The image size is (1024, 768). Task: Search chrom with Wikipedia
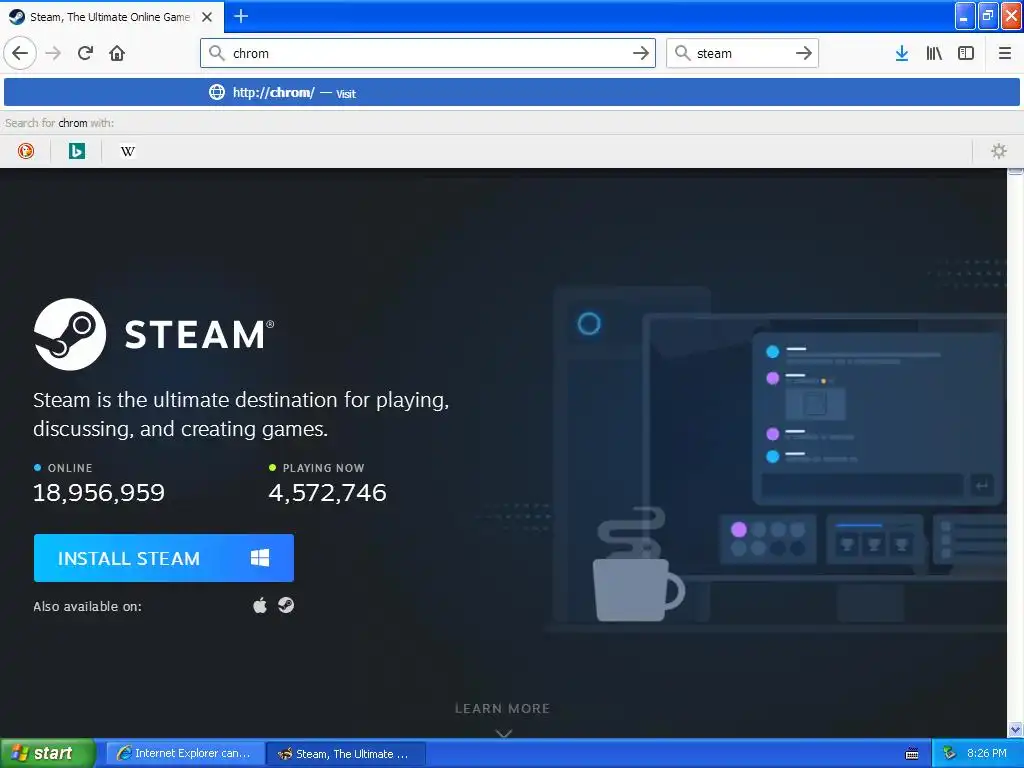(x=128, y=152)
